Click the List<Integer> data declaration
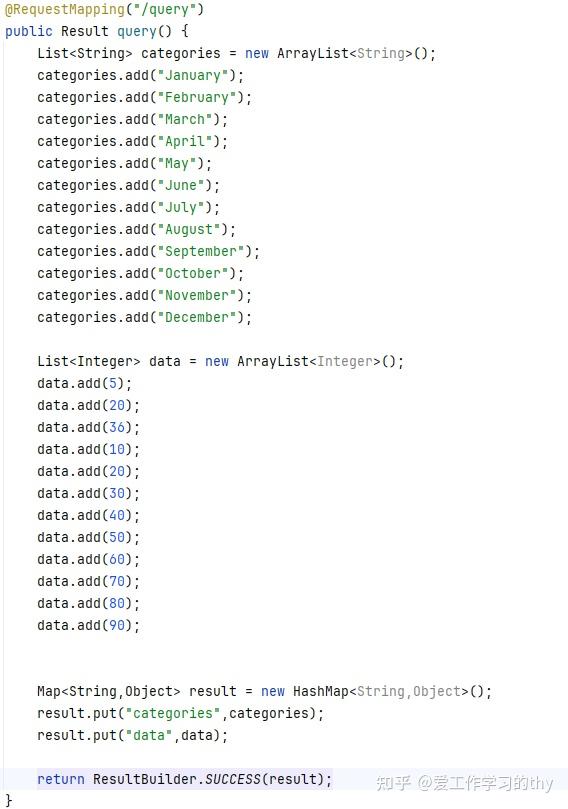This screenshot has width=568, height=809. (109, 361)
